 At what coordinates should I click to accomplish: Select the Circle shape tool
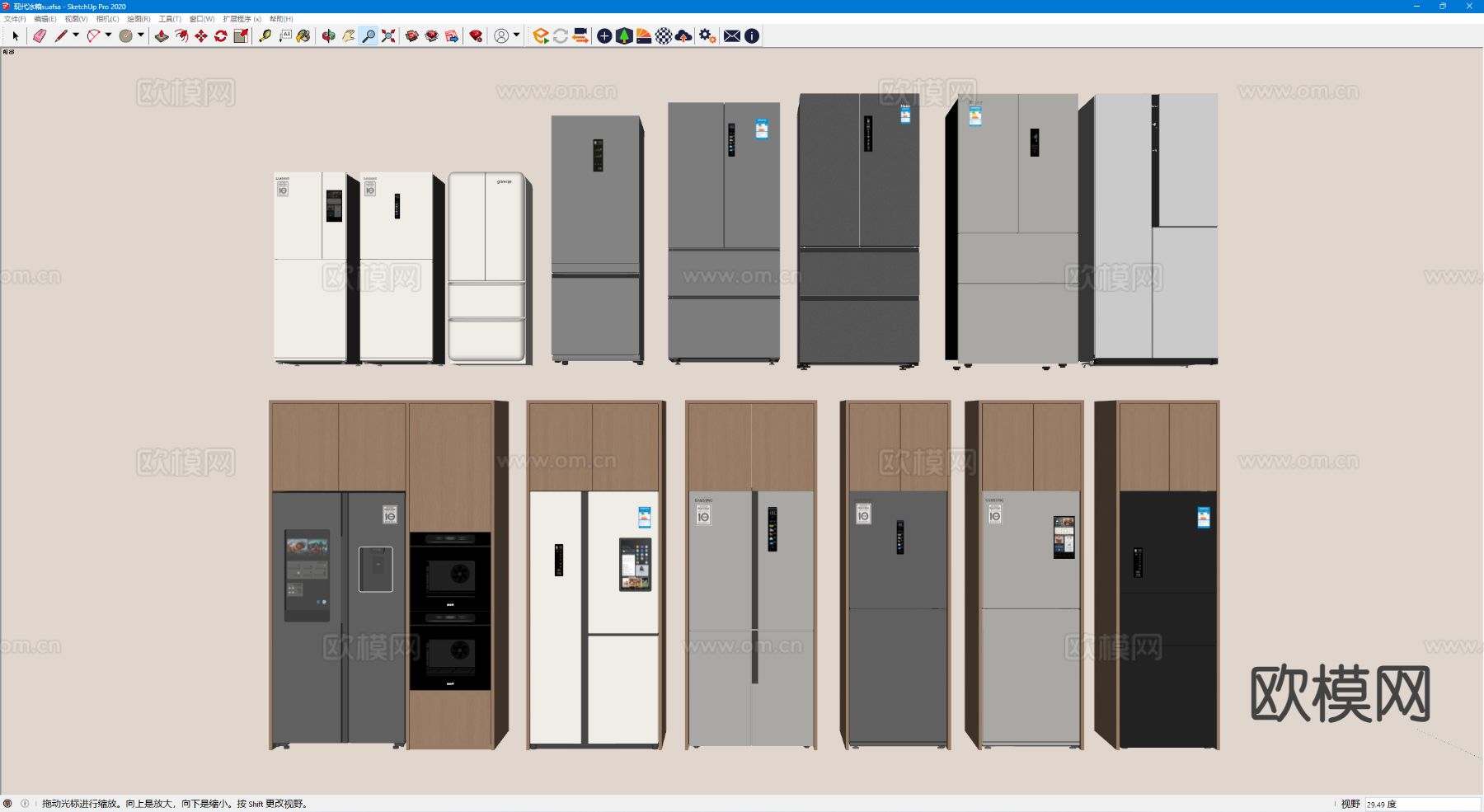pos(125,35)
